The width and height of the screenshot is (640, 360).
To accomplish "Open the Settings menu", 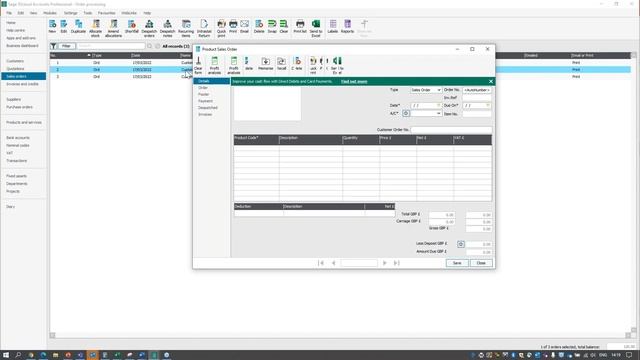I will pos(70,13).
